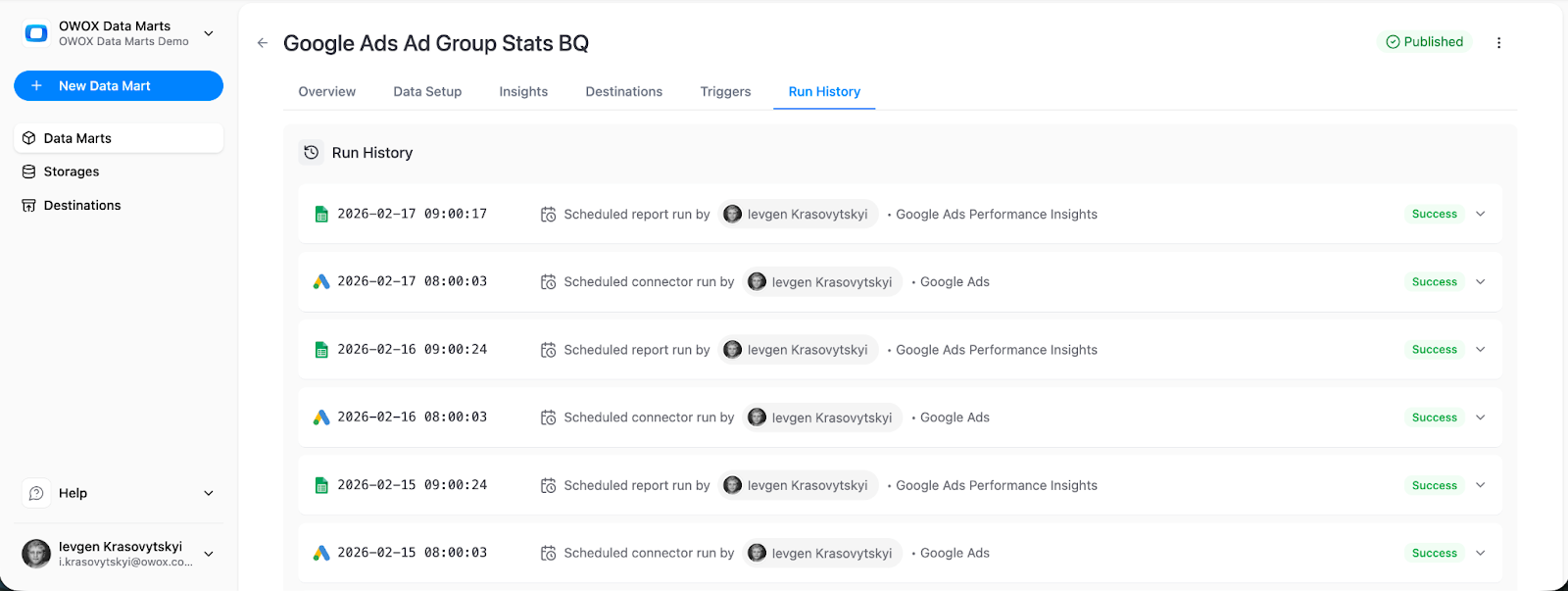Click schedule calendar icon in 2026-02-15 09:00:24 row

point(549,485)
